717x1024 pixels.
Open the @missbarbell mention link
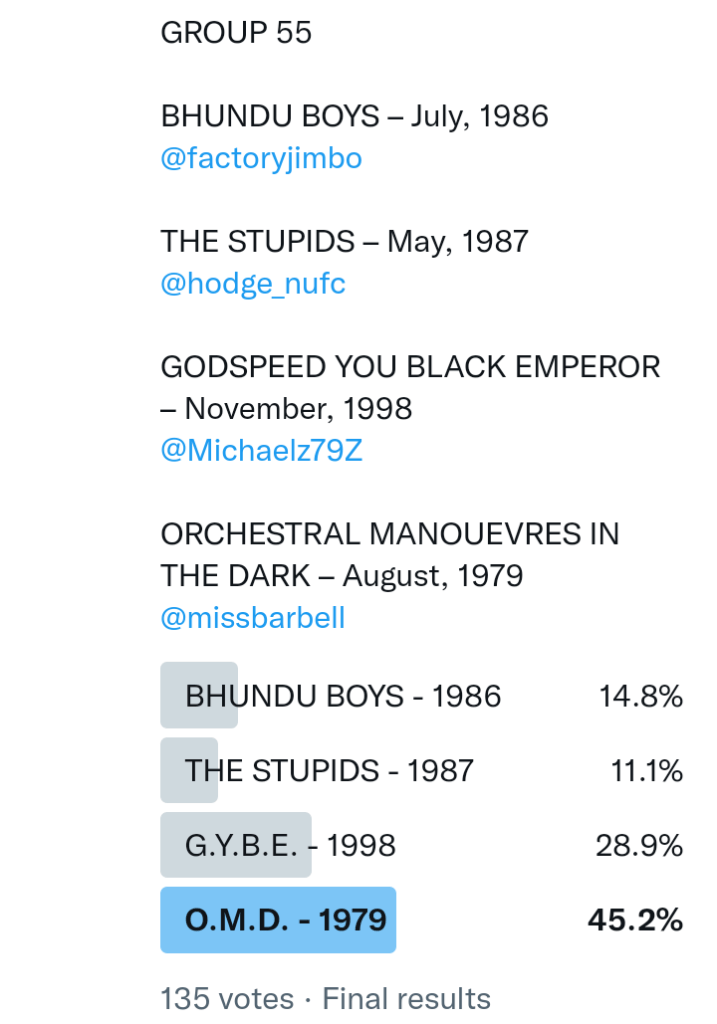[253, 618]
